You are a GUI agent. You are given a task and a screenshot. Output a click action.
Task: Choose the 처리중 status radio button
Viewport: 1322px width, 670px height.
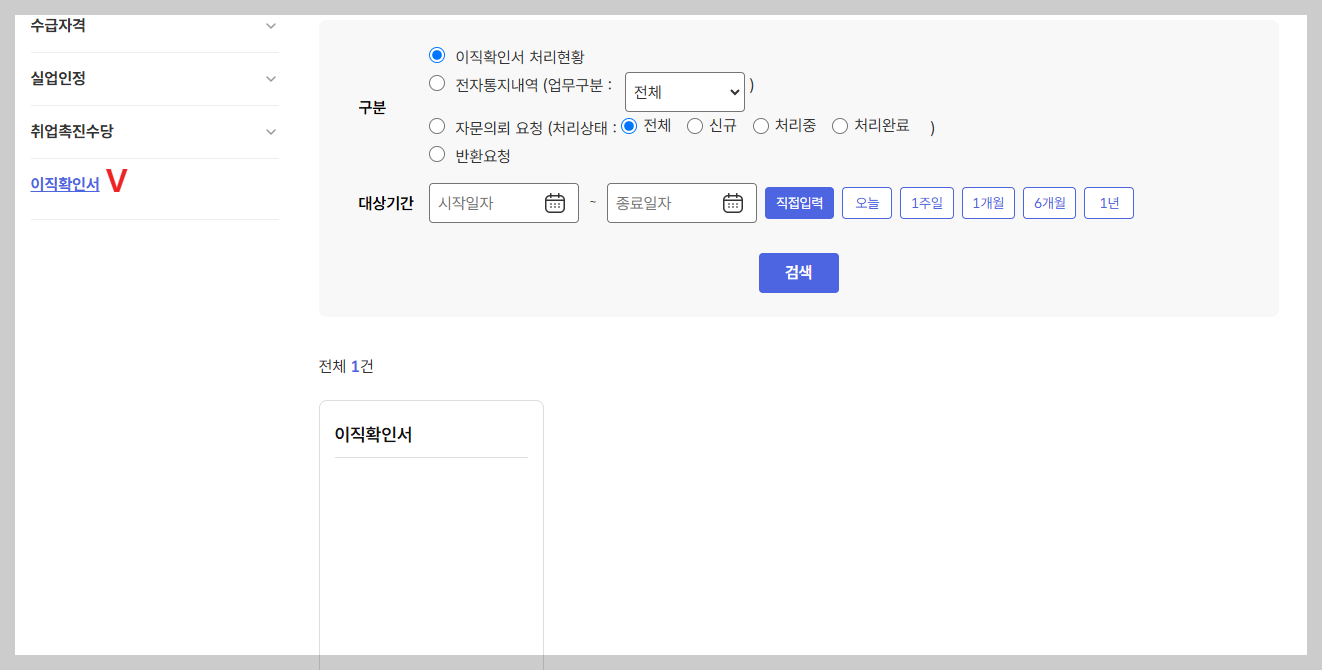tap(761, 125)
